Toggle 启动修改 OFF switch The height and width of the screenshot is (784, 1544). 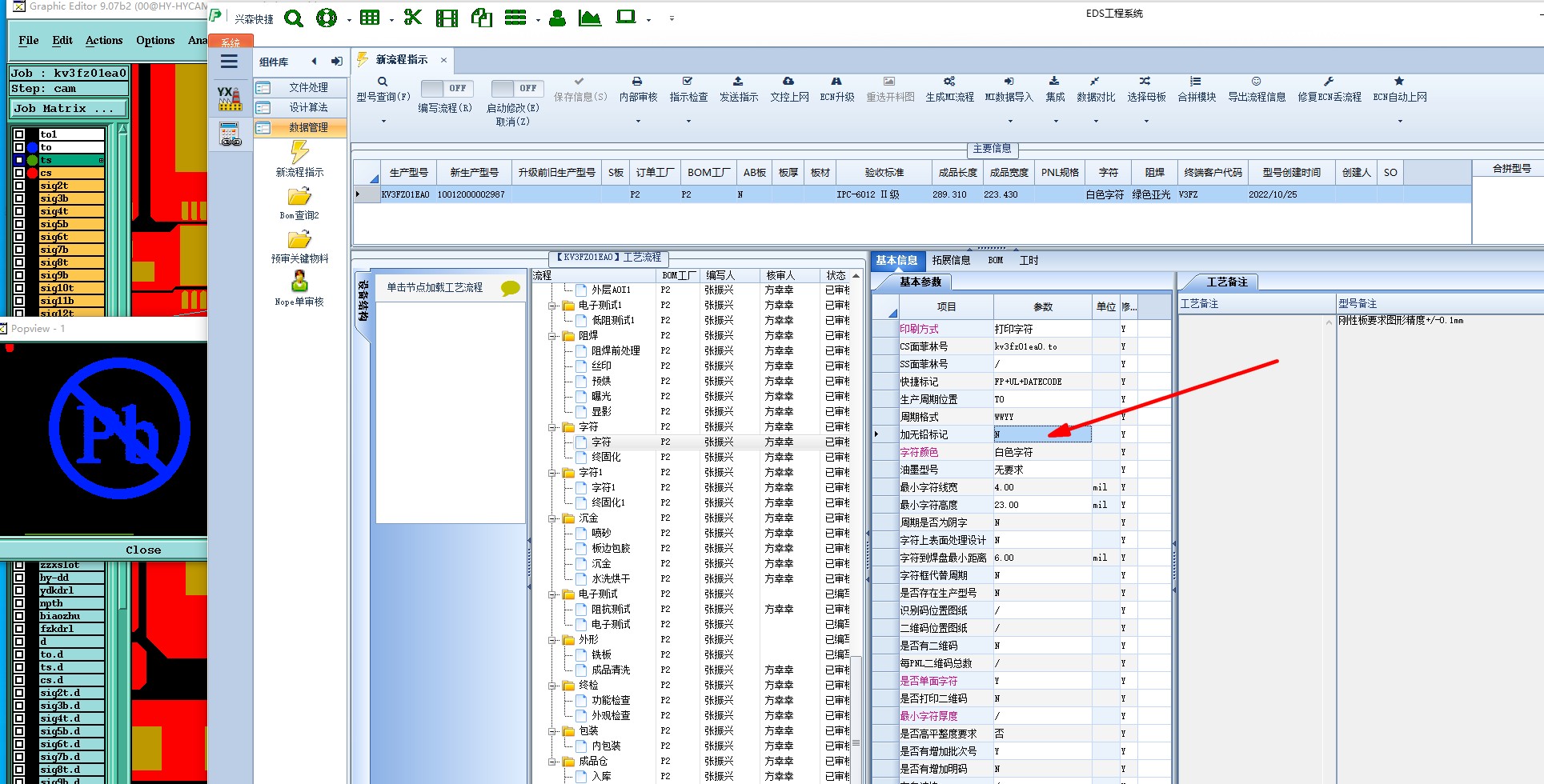pos(517,88)
